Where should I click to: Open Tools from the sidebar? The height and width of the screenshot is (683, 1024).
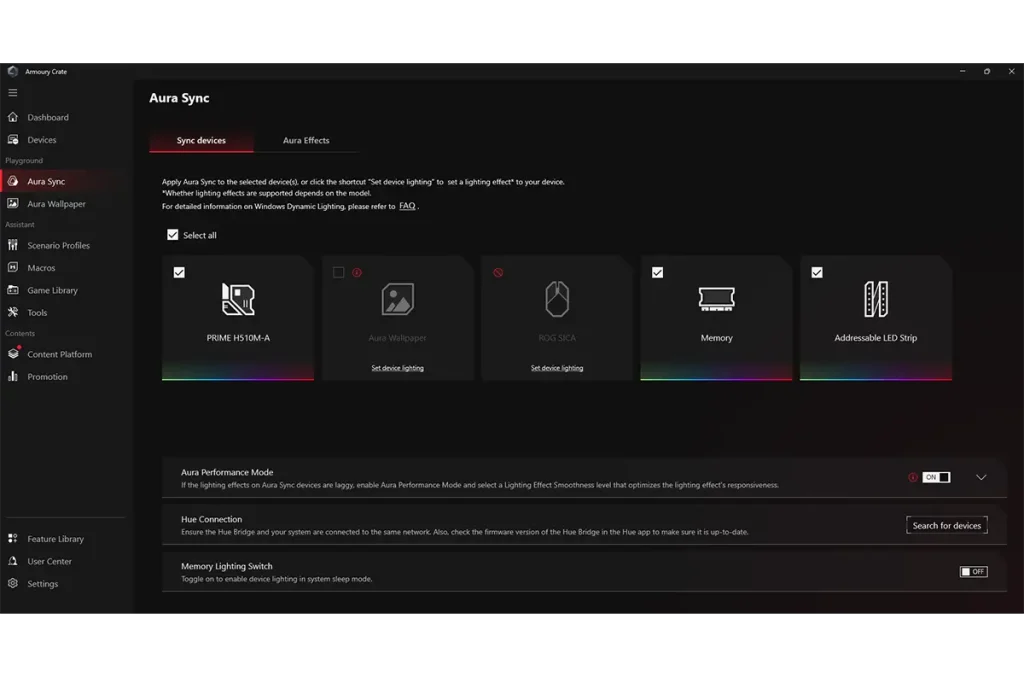point(67,313)
